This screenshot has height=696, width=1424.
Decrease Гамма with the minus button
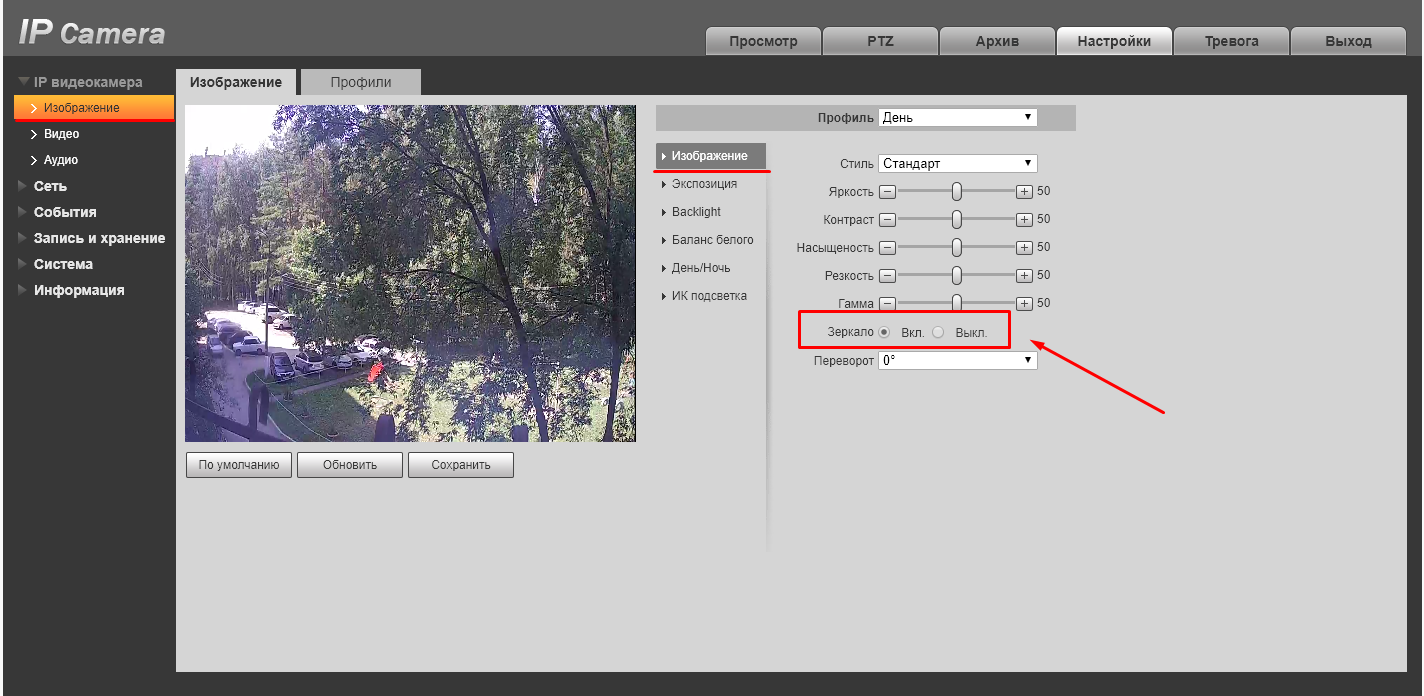click(886, 303)
